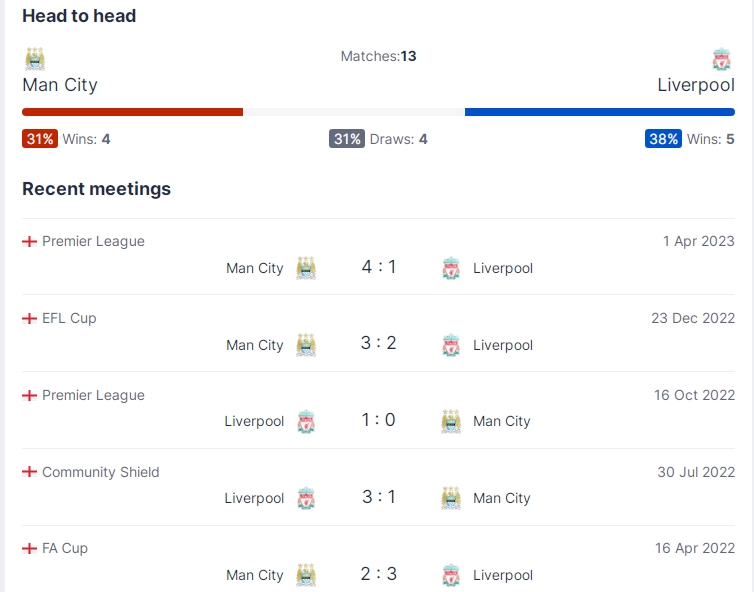Viewport: 754px width, 592px height.
Task: Open the 2 : 3 FA Cup score
Action: pos(379,573)
